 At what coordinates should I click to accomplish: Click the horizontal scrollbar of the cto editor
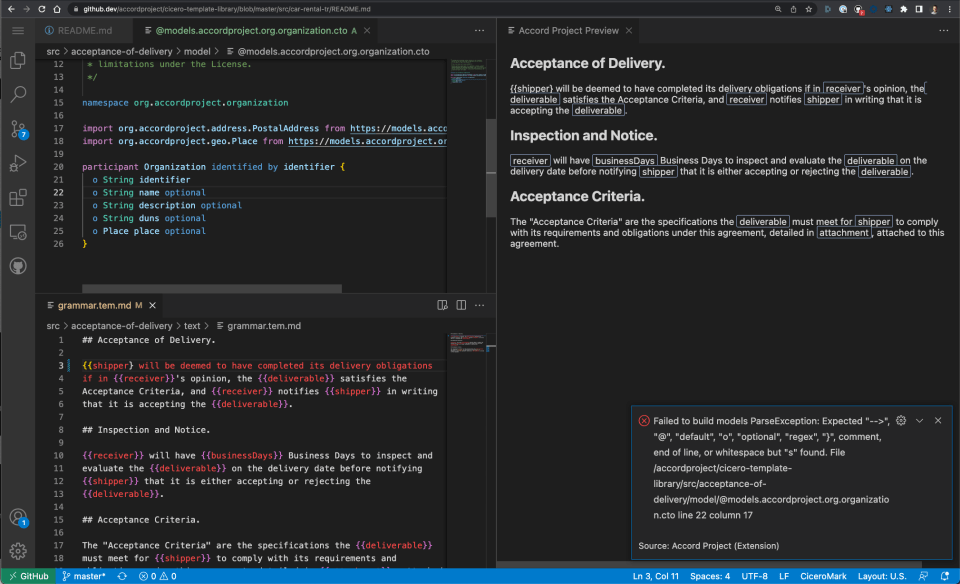pos(212,288)
